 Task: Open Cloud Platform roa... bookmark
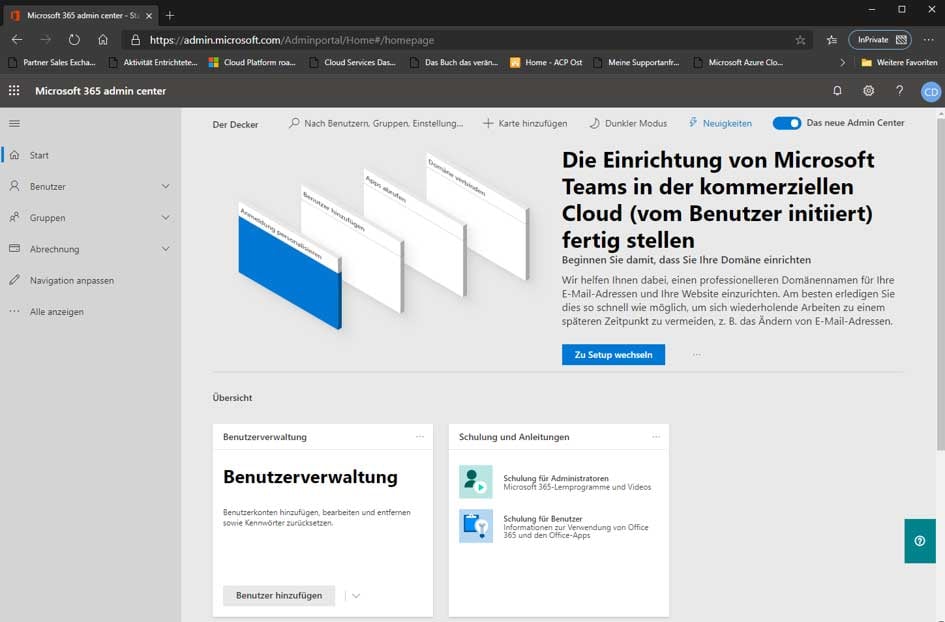tap(253, 62)
